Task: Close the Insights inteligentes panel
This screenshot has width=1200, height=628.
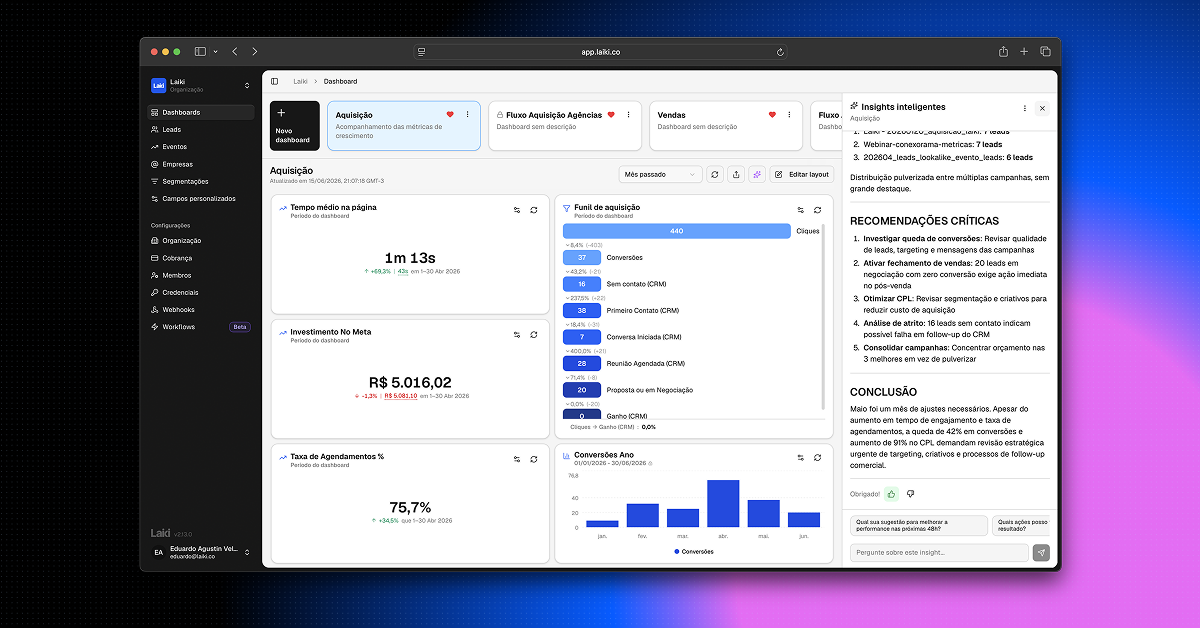Action: [x=1042, y=108]
